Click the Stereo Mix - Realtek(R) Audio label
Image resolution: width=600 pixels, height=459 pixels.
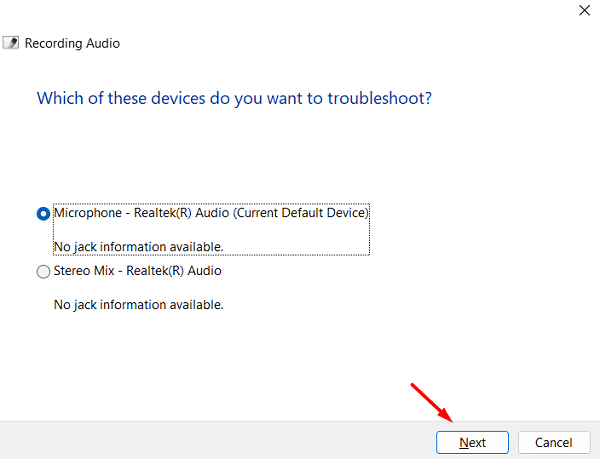tap(137, 270)
